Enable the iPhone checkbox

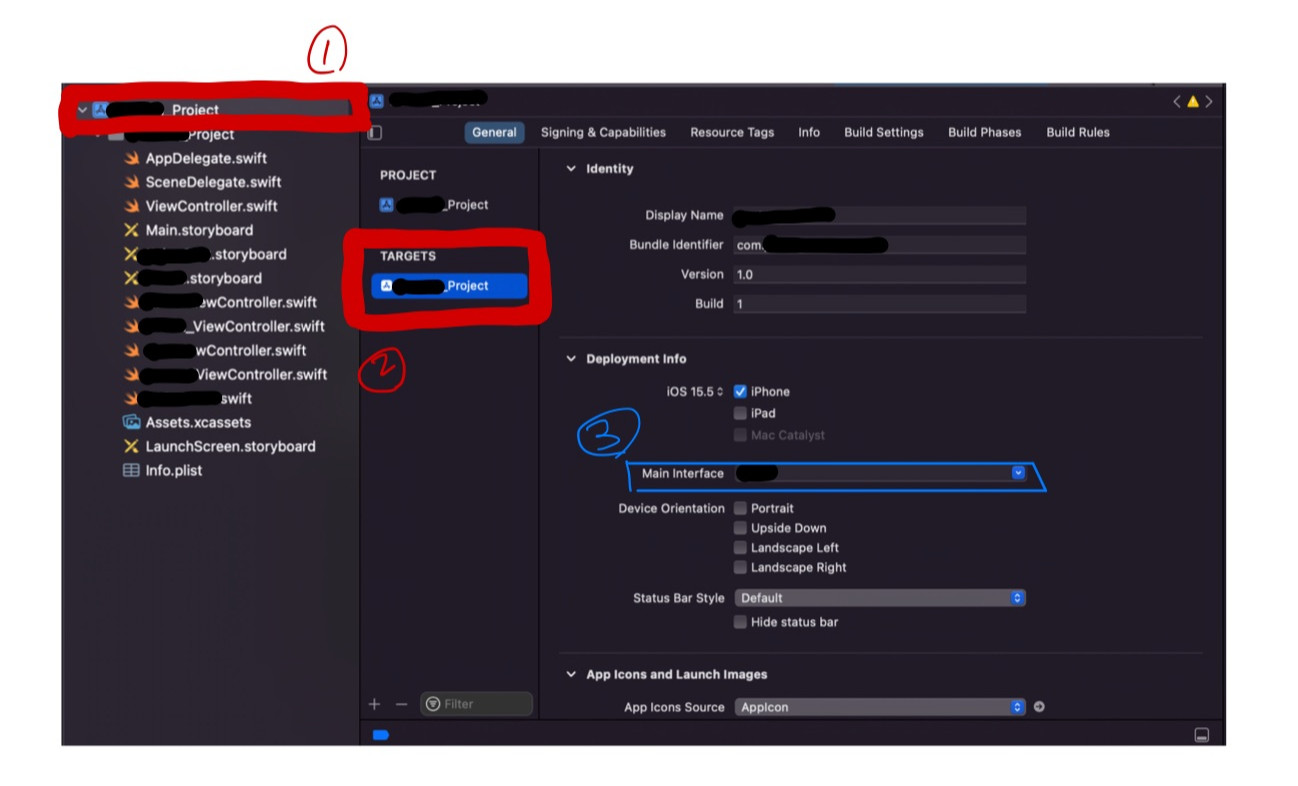tap(740, 391)
